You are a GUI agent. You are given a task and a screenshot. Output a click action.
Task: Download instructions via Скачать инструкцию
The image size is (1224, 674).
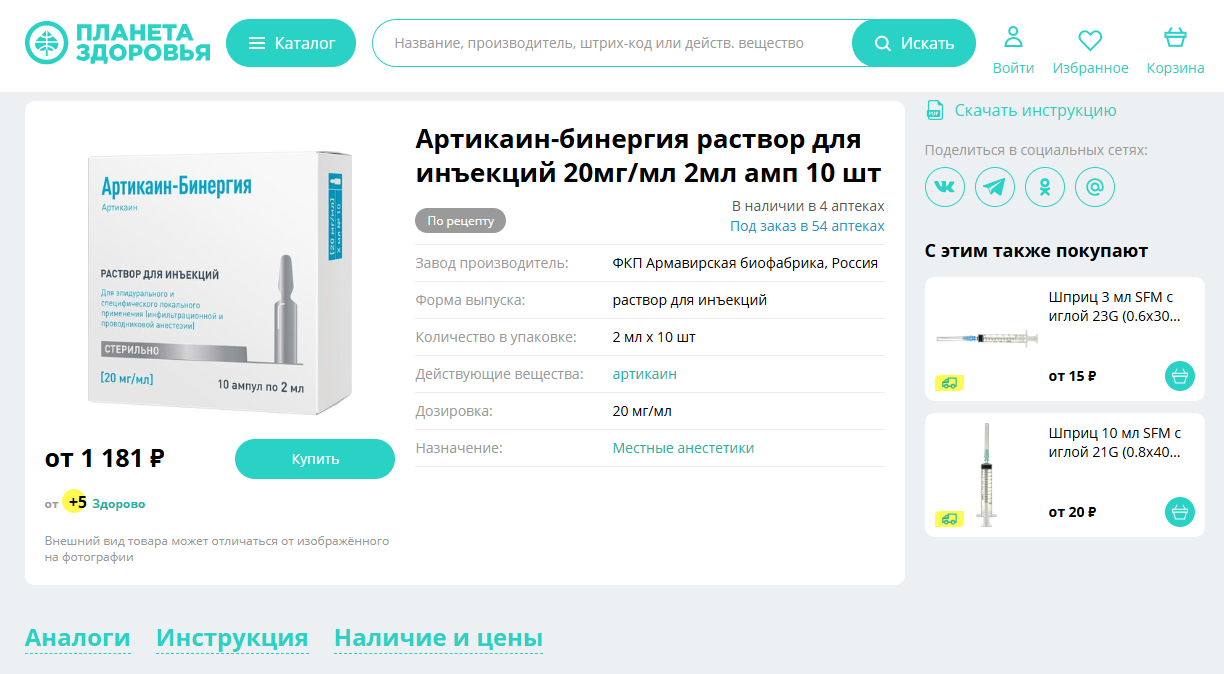click(x=1034, y=110)
